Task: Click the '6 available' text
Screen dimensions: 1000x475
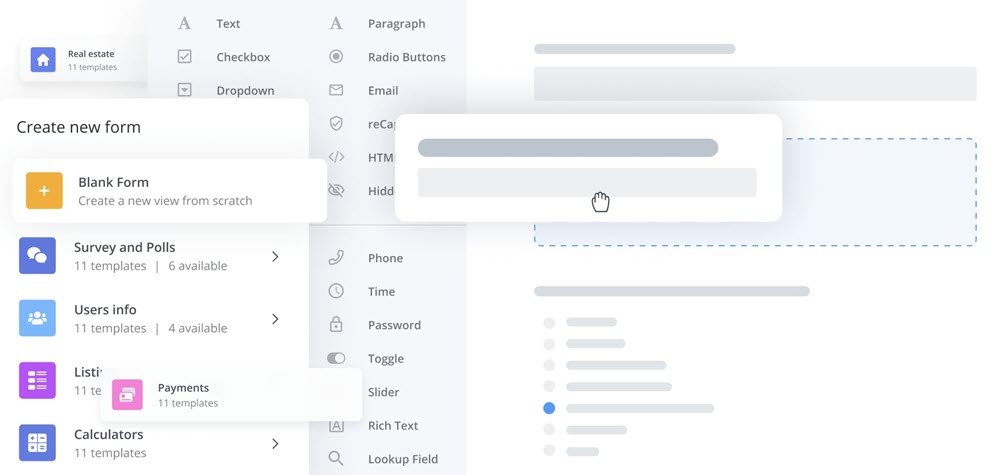Action: tap(198, 266)
